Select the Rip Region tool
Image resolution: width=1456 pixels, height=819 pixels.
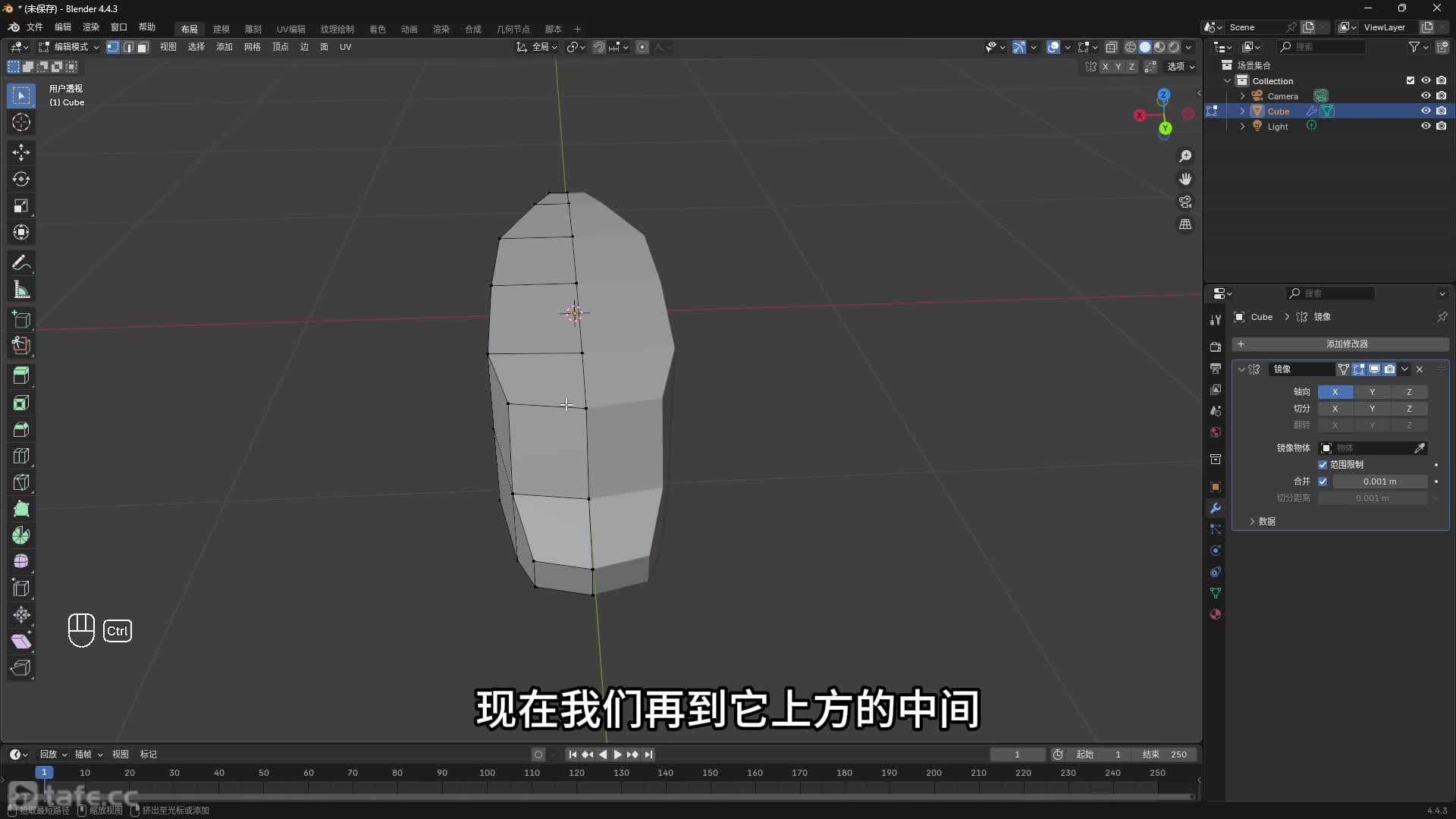click(21, 668)
